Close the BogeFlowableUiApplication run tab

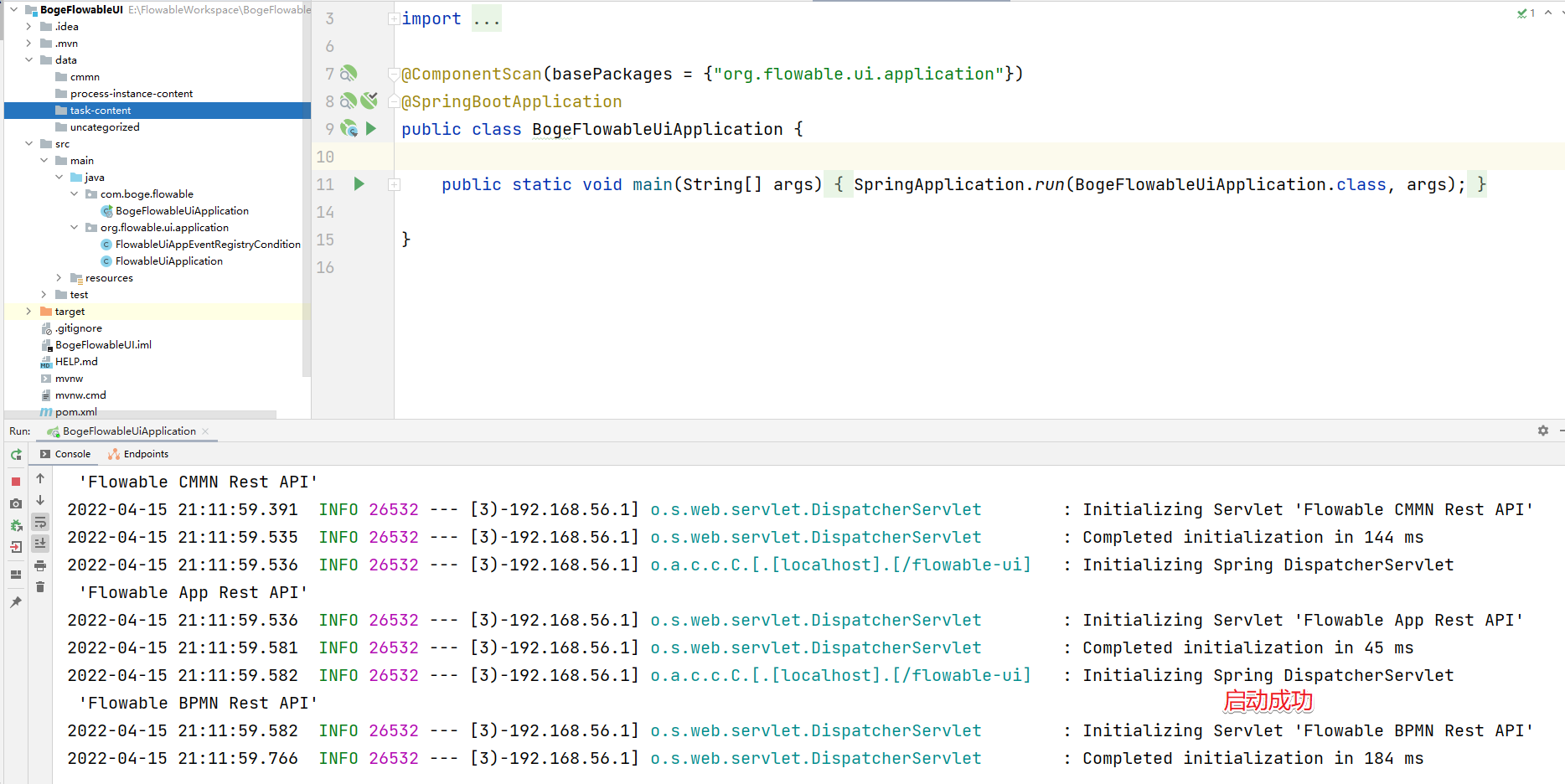pos(205,431)
